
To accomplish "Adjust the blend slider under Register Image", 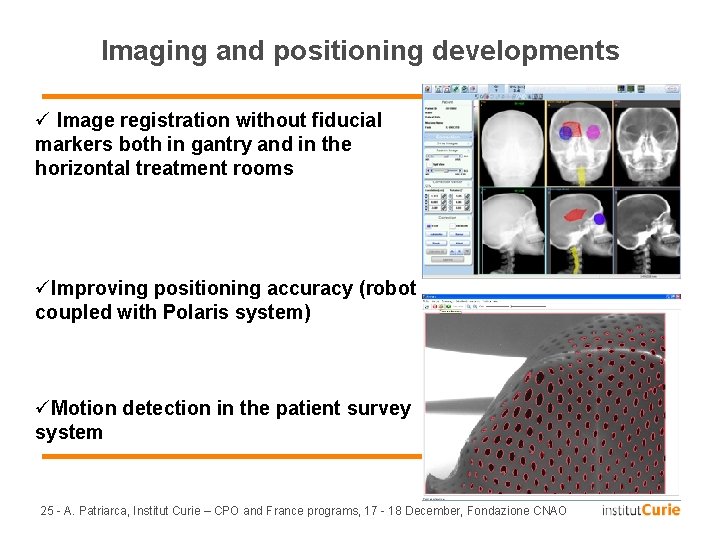I will pyautogui.click(x=444, y=156).
